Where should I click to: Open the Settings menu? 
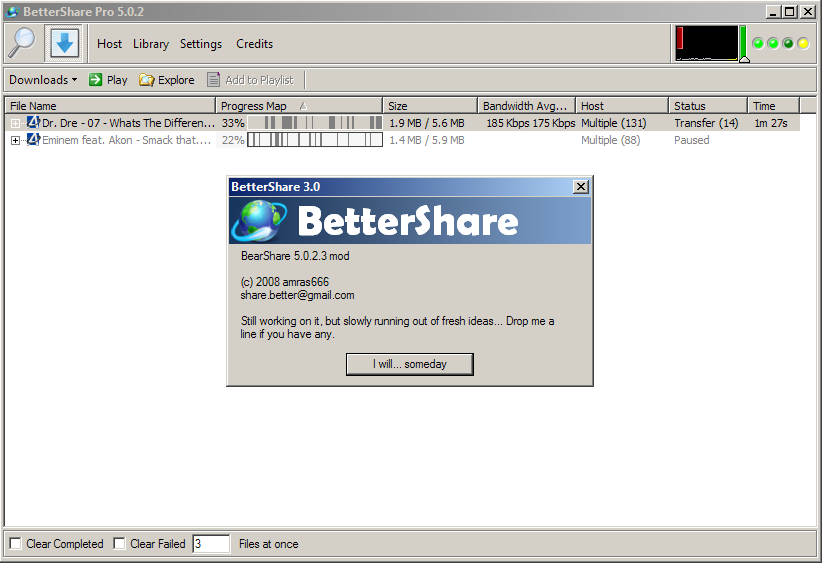click(x=201, y=44)
